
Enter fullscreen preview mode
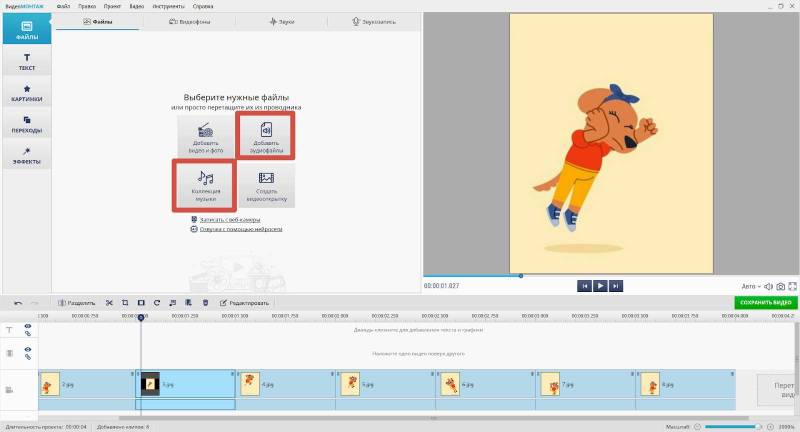tap(792, 287)
